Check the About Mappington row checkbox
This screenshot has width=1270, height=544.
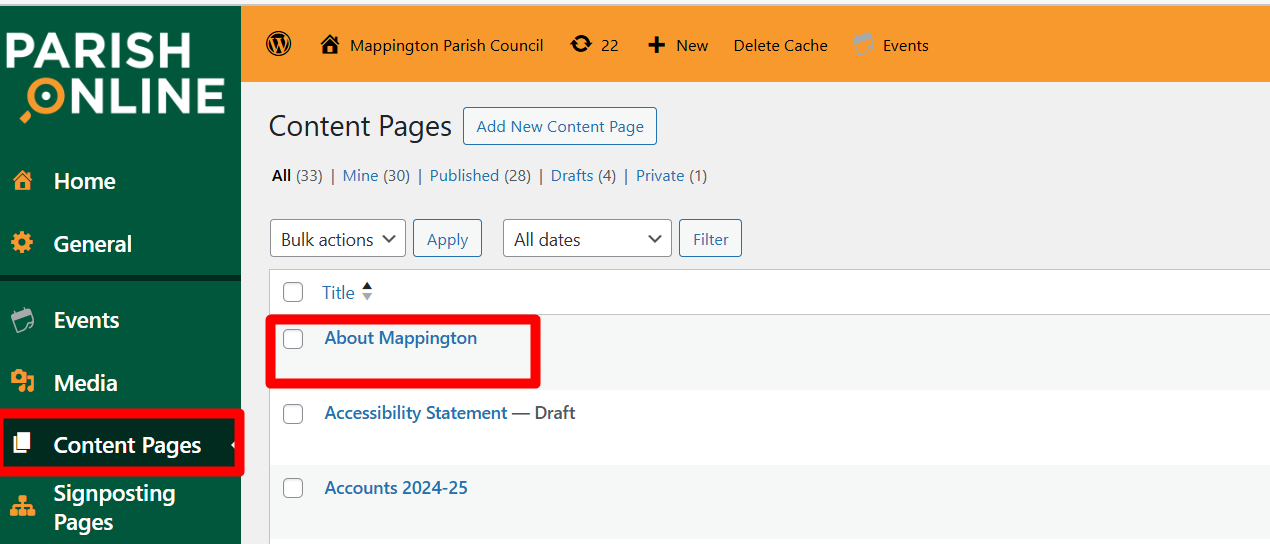[293, 339]
